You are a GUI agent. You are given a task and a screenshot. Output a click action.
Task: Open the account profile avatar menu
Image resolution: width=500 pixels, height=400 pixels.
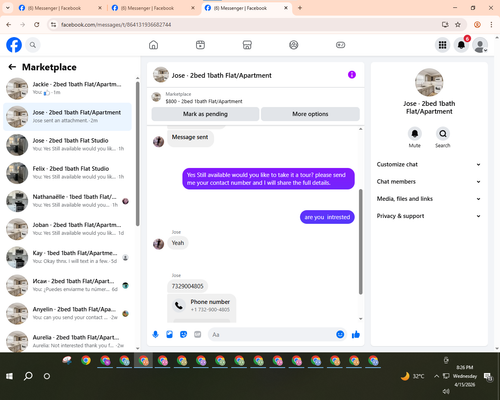pyautogui.click(x=480, y=45)
